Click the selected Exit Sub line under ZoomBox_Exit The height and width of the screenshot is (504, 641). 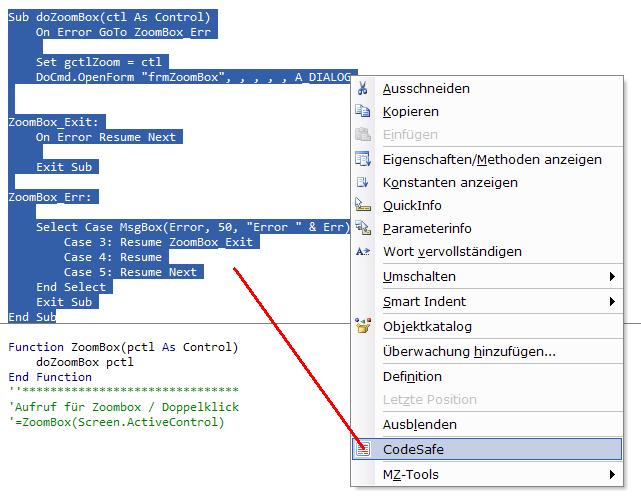63,167
